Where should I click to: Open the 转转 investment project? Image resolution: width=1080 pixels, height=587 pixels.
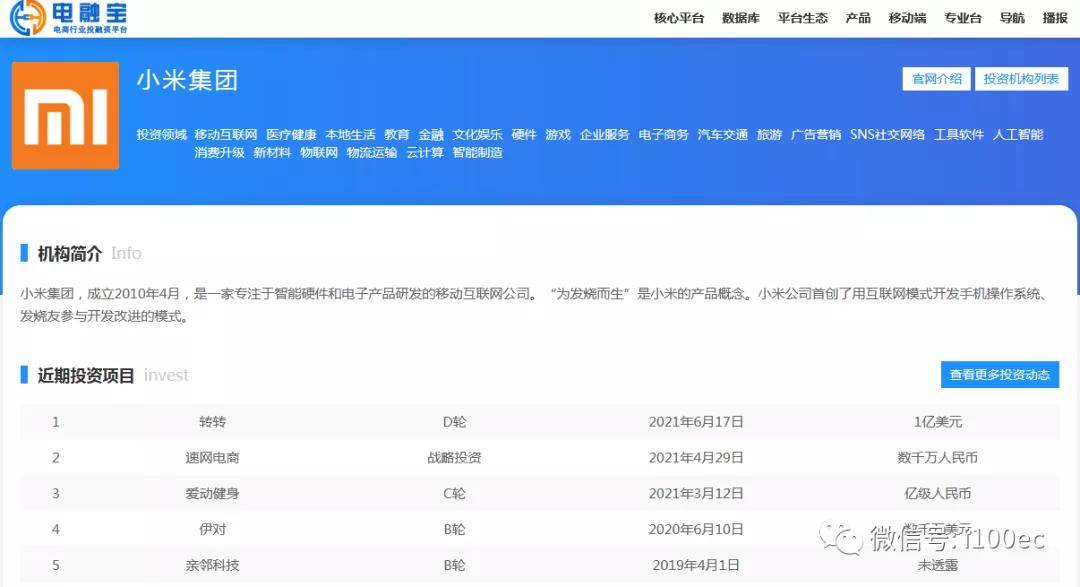[212, 422]
